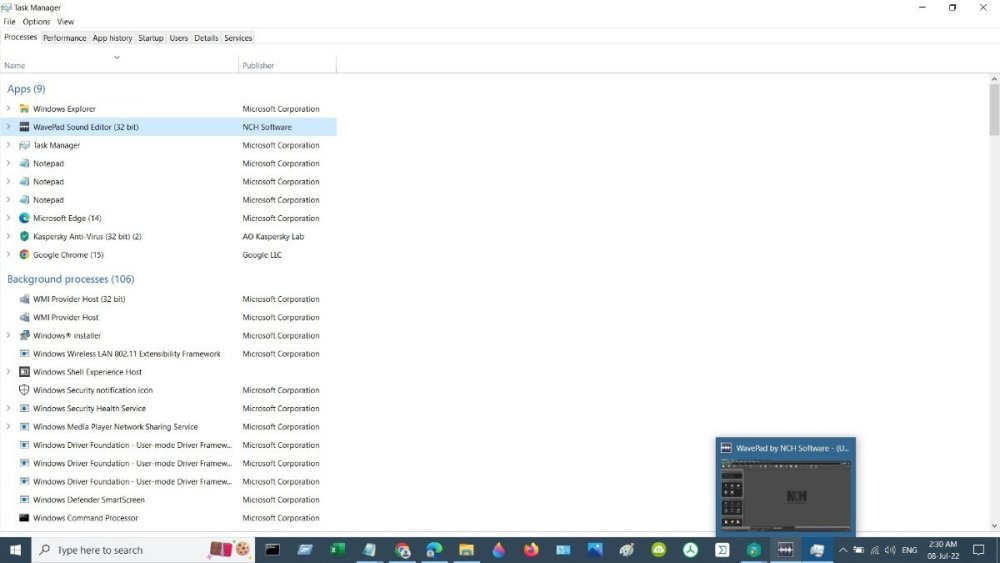The image size is (1000, 563).
Task: Switch to the Users tab
Action: [x=179, y=38]
